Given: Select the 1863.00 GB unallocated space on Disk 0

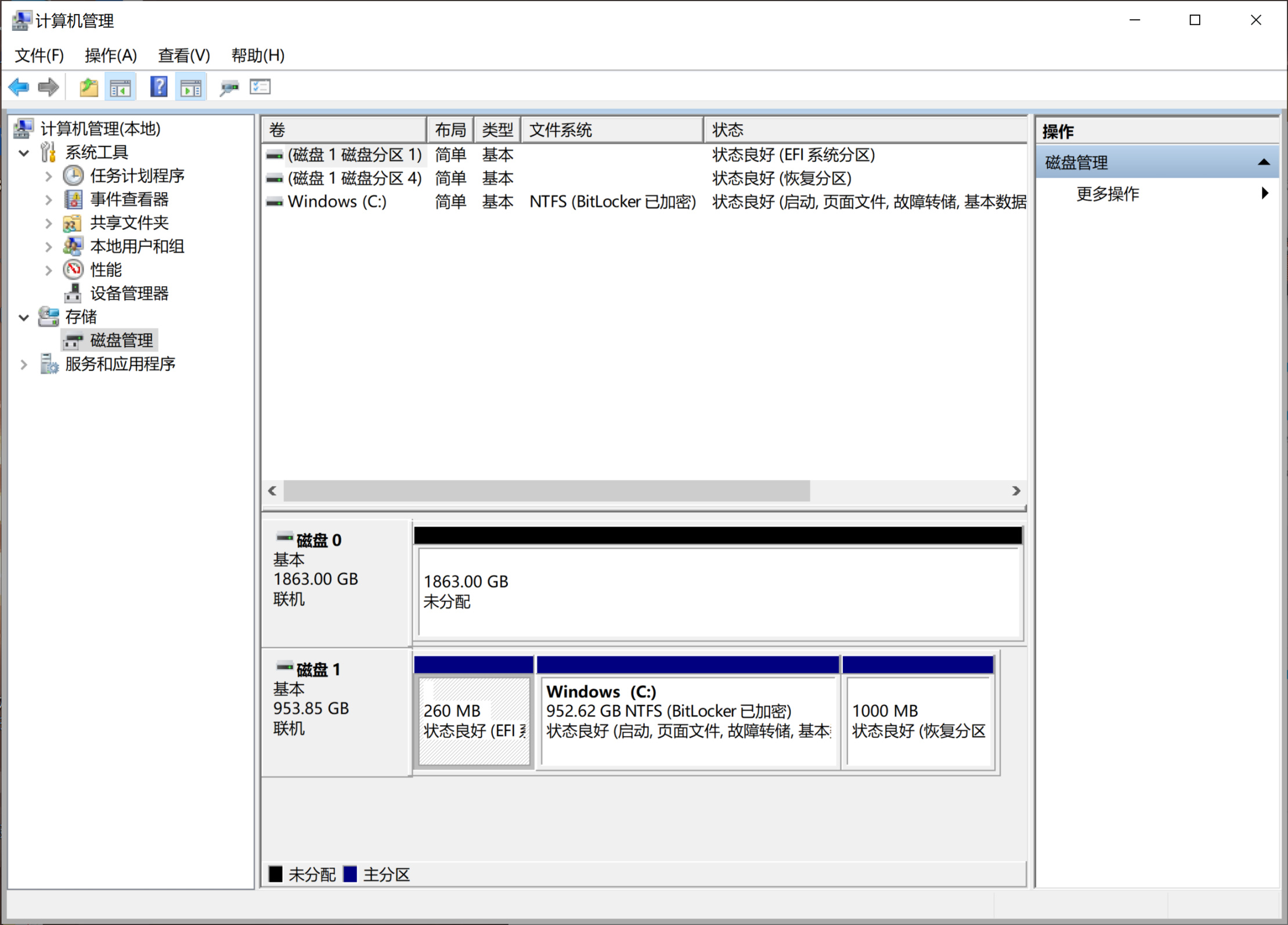Looking at the screenshot, I should [719, 592].
